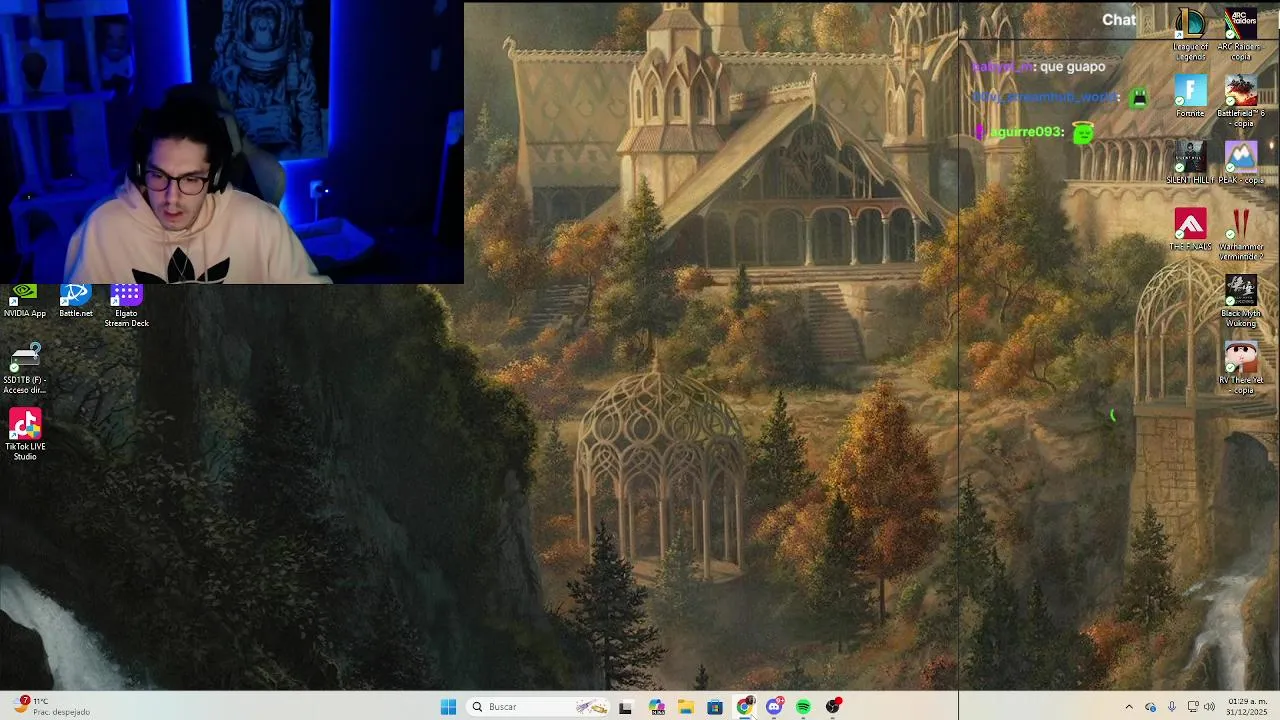Screen dimensions: 1280x720
Task: Open the Copilot taskbar app
Action: click(656, 707)
